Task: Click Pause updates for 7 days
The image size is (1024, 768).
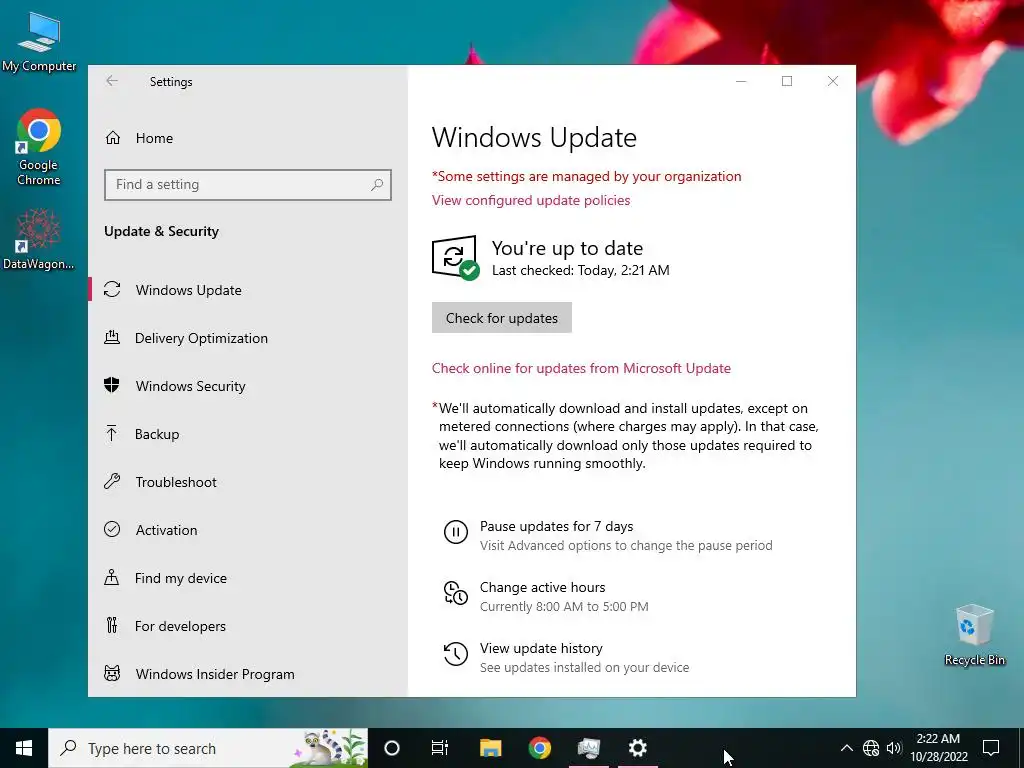Action: coord(556,526)
